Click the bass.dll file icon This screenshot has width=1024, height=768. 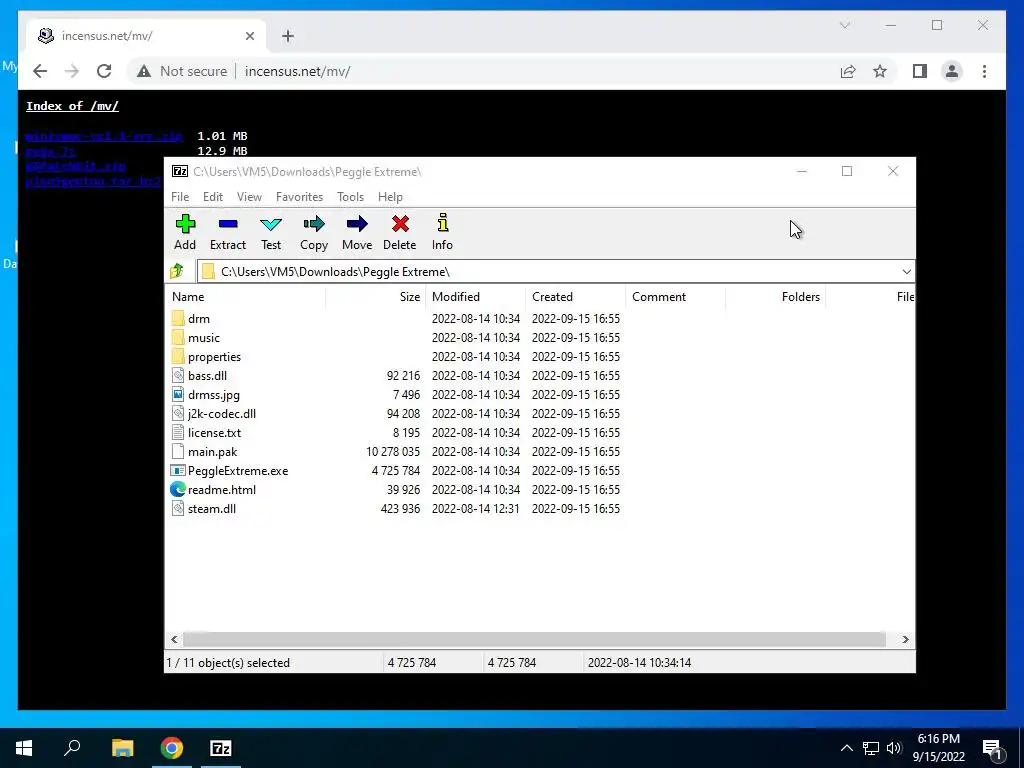coord(178,376)
